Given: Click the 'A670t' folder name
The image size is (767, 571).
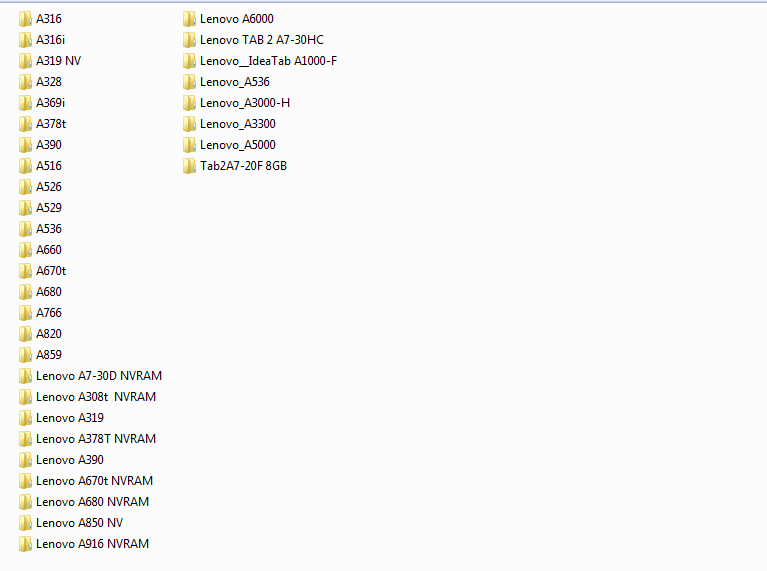Looking at the screenshot, I should pyautogui.click(x=51, y=271).
